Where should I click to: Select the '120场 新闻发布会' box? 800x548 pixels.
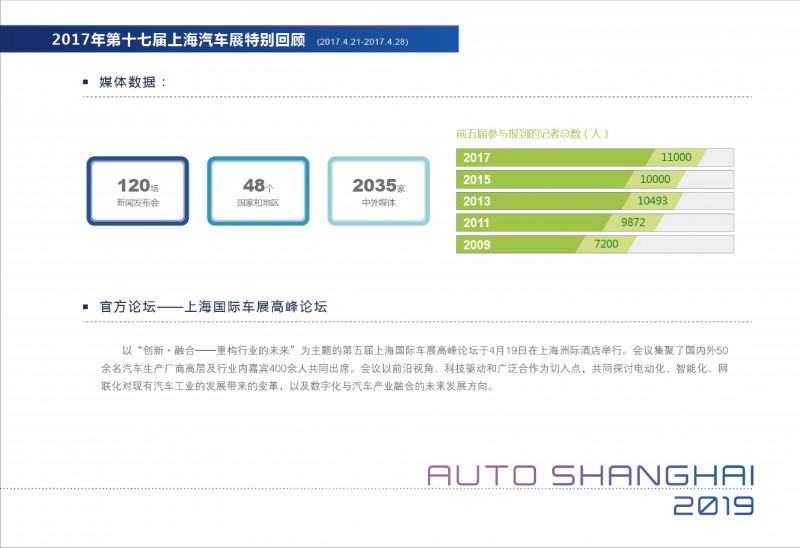(138, 191)
